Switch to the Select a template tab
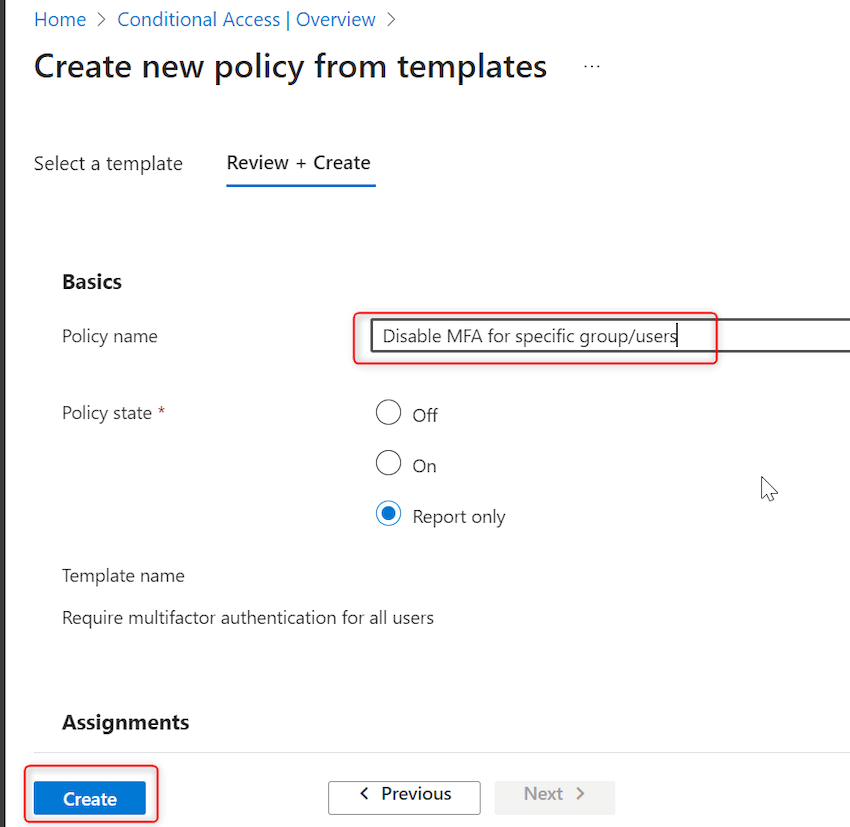The width and height of the screenshot is (850, 827). [108, 163]
